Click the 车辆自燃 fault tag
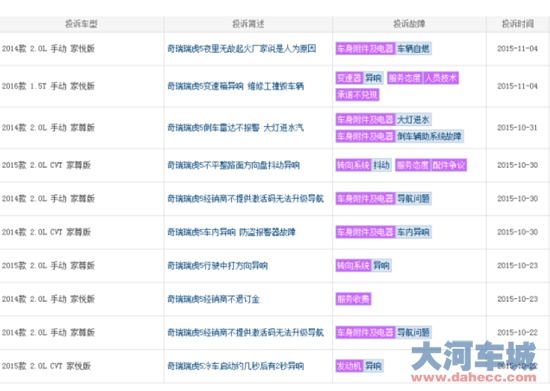550x391 pixels. coord(413,49)
